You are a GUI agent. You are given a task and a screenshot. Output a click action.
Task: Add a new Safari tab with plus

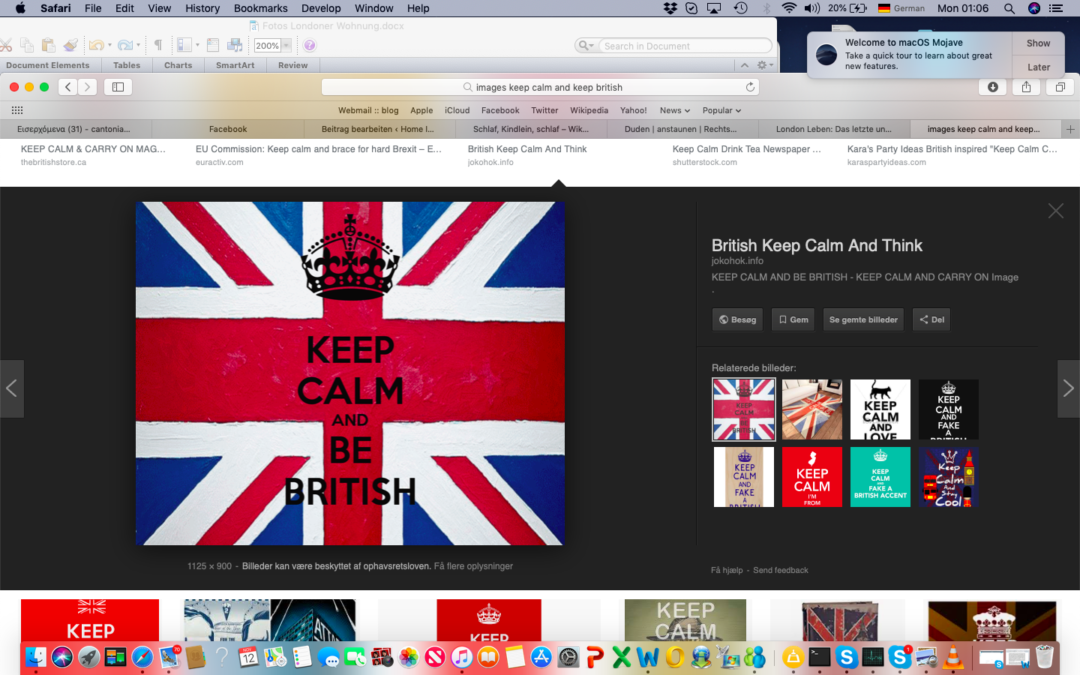(1070, 129)
